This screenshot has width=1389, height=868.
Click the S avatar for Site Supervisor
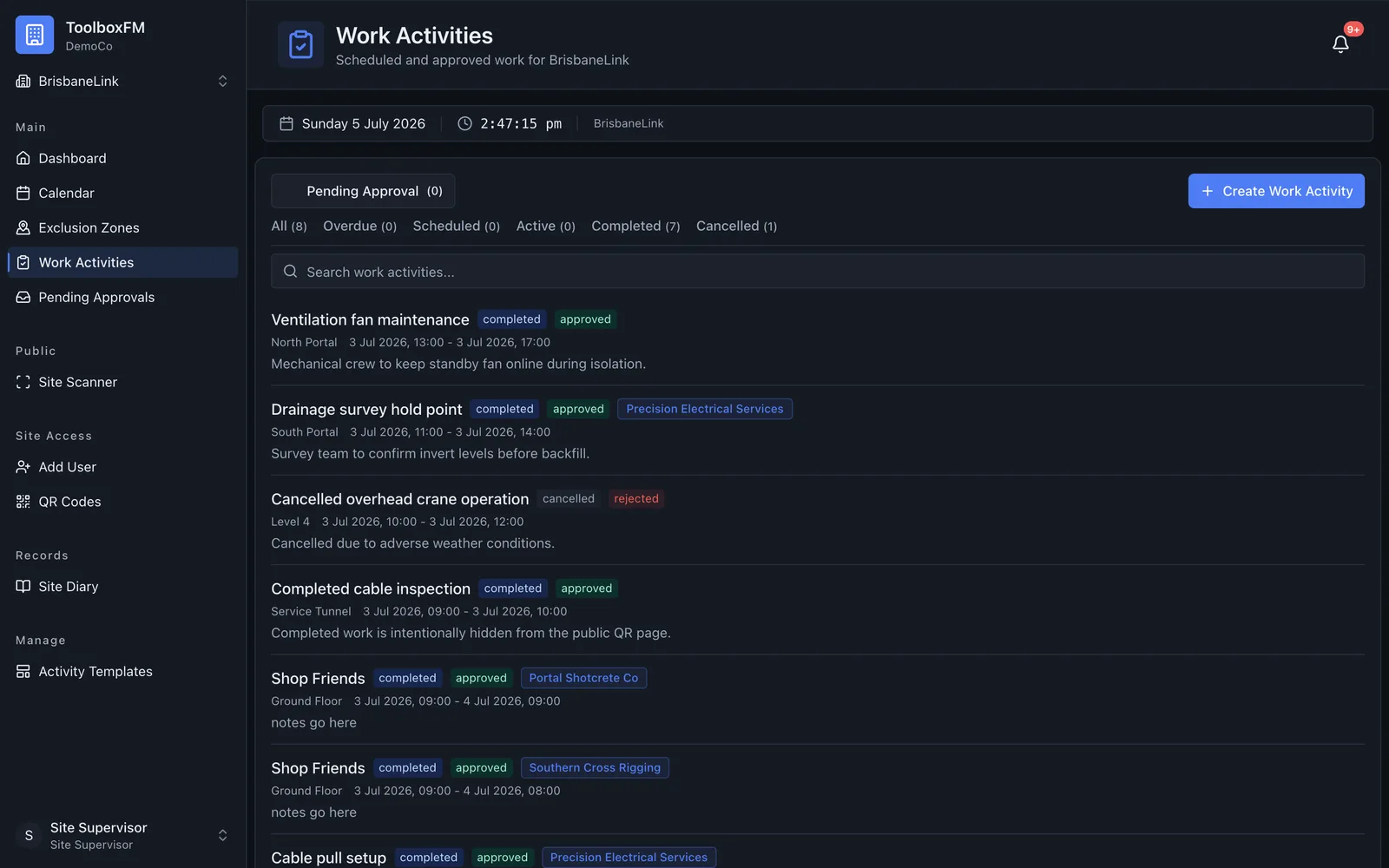point(29,835)
